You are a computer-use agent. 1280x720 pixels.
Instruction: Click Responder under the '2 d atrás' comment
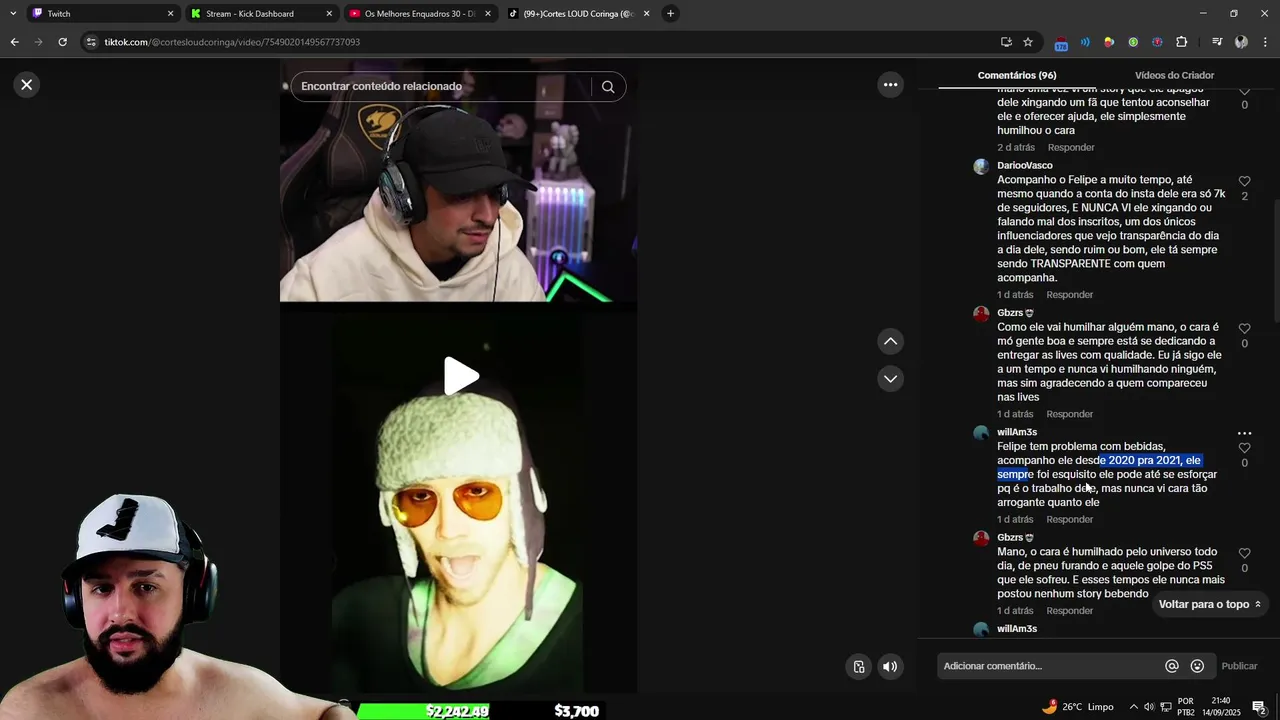tap(1070, 148)
